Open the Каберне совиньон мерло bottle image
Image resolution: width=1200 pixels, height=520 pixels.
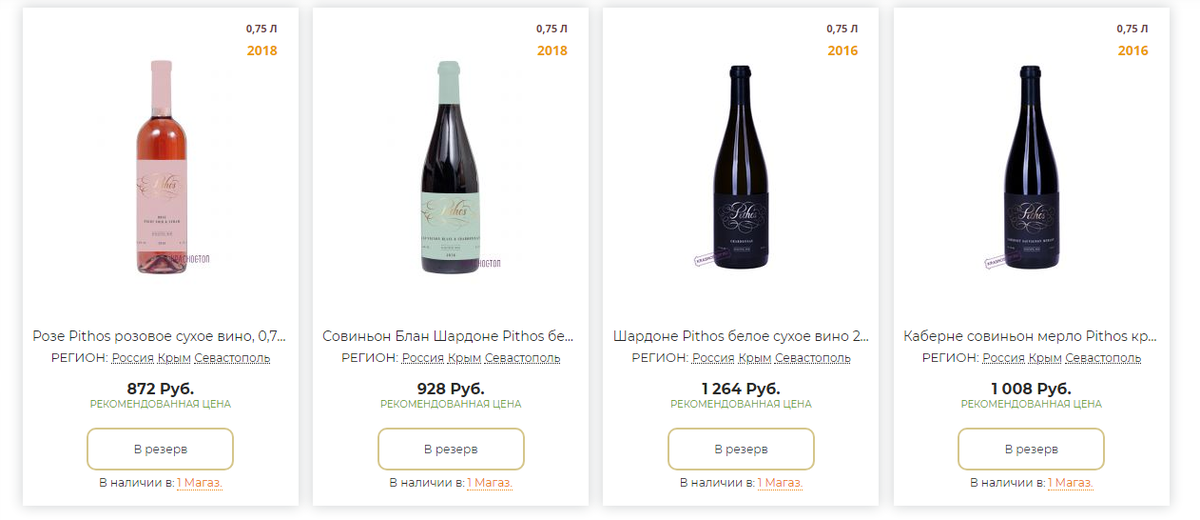click(x=1031, y=168)
